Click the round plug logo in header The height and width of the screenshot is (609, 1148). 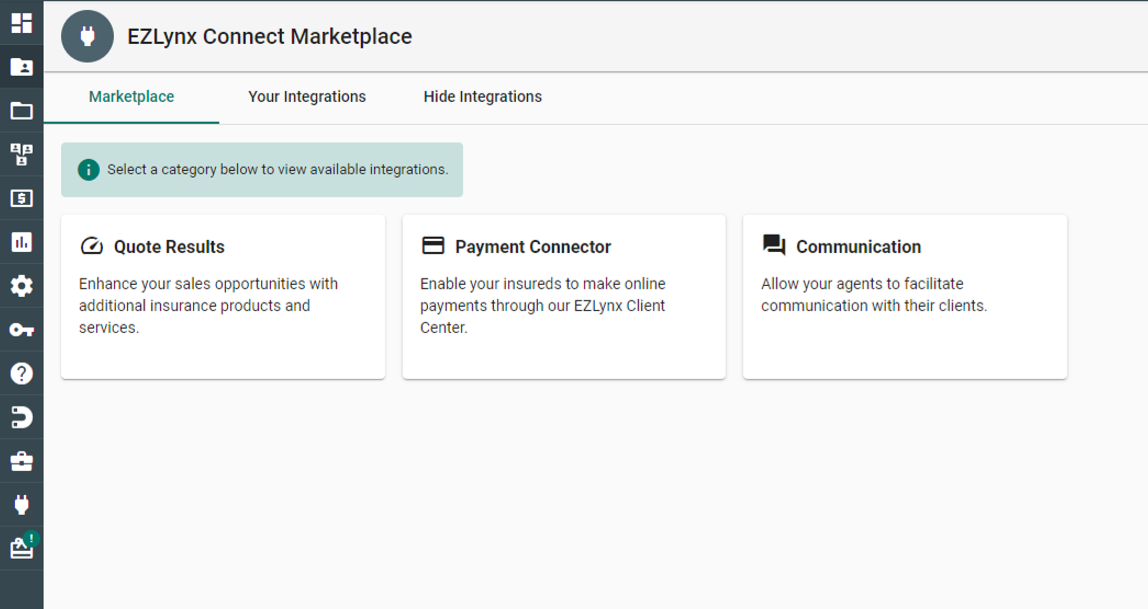pos(87,36)
